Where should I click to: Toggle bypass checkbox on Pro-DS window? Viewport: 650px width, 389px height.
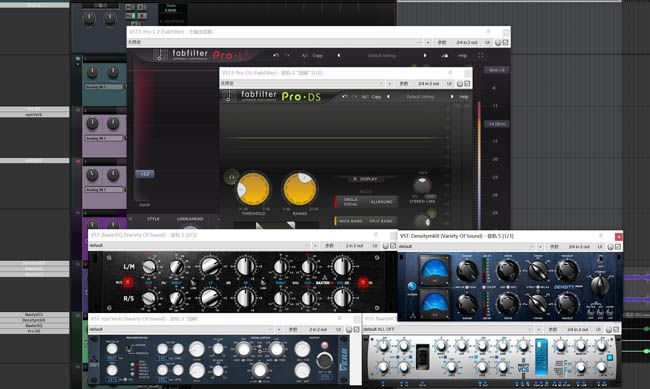[467, 83]
